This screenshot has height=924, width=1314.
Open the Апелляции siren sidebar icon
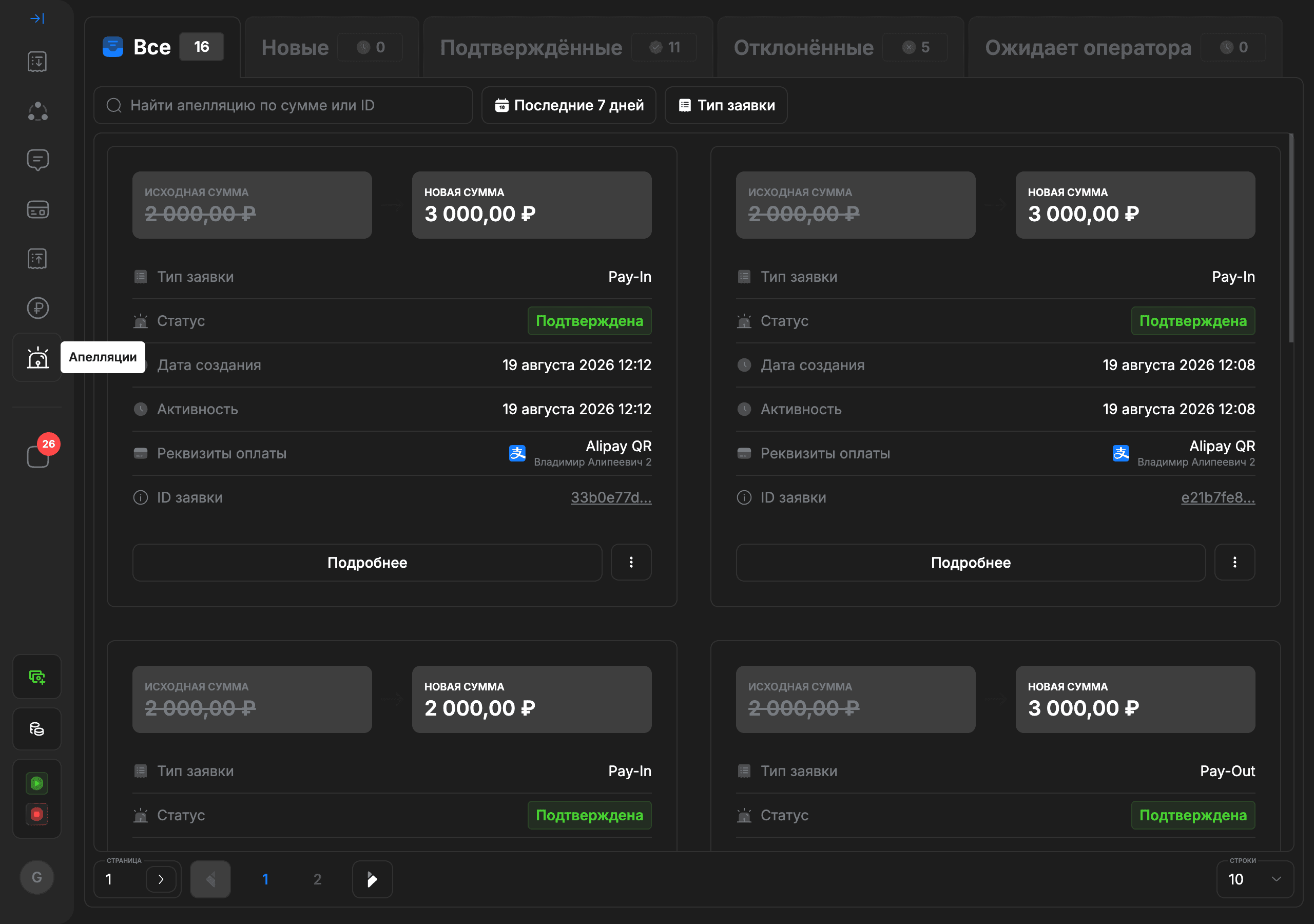37,357
